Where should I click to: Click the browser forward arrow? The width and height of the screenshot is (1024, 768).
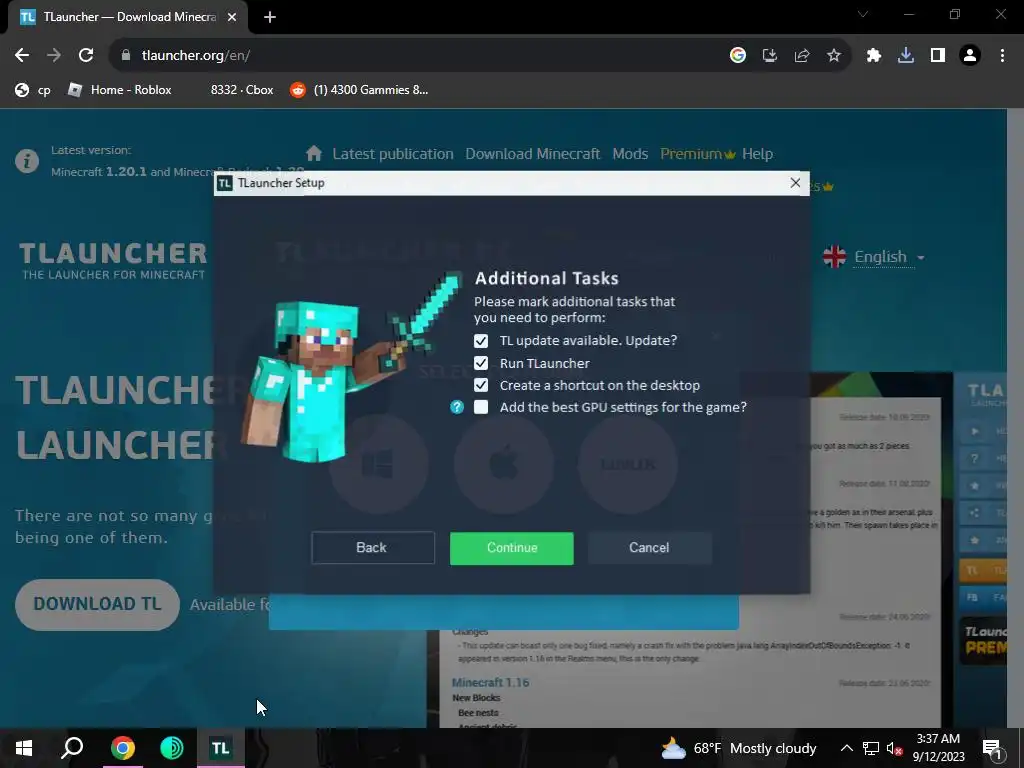coord(54,56)
